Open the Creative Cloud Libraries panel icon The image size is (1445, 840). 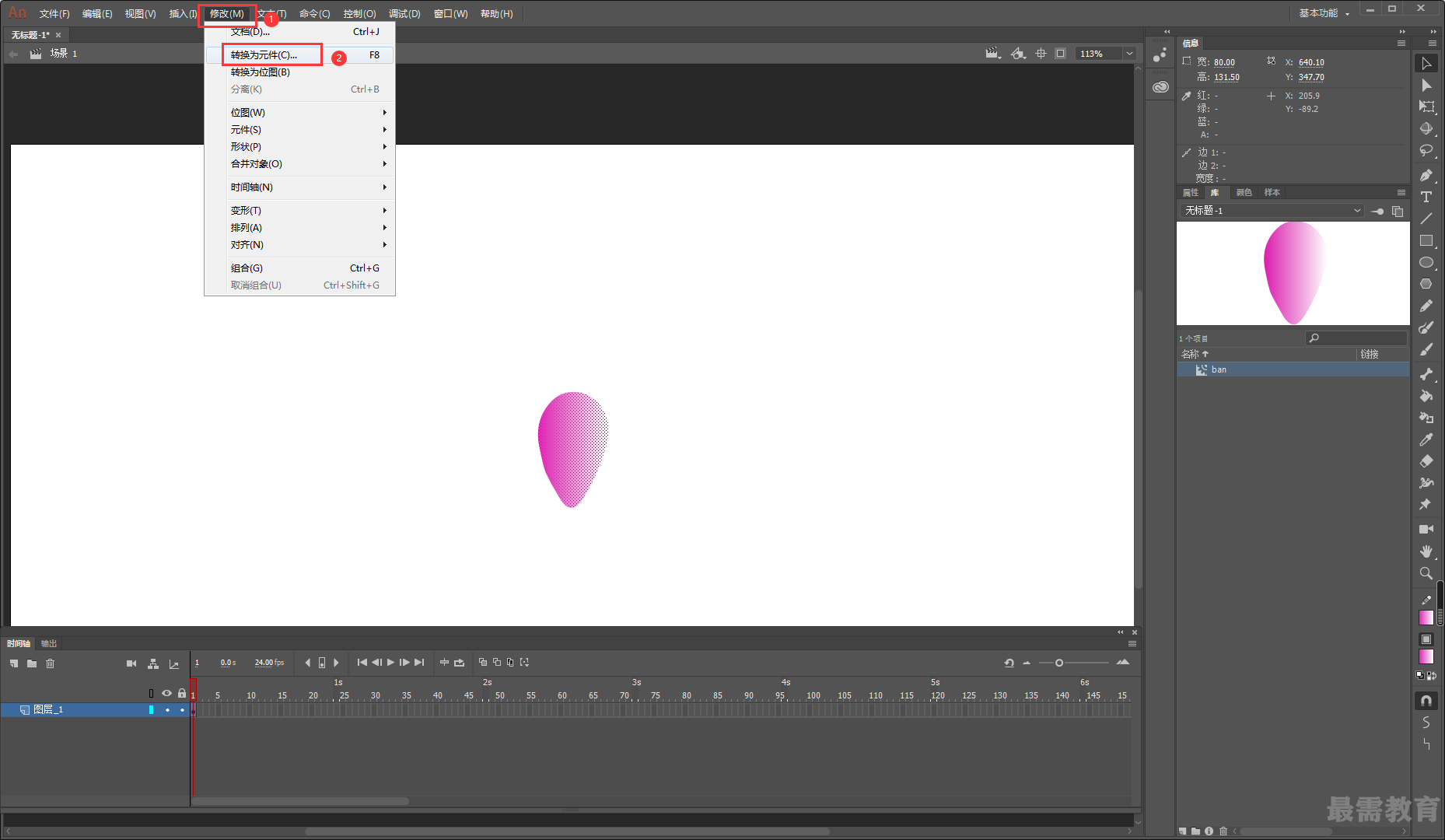(1160, 87)
